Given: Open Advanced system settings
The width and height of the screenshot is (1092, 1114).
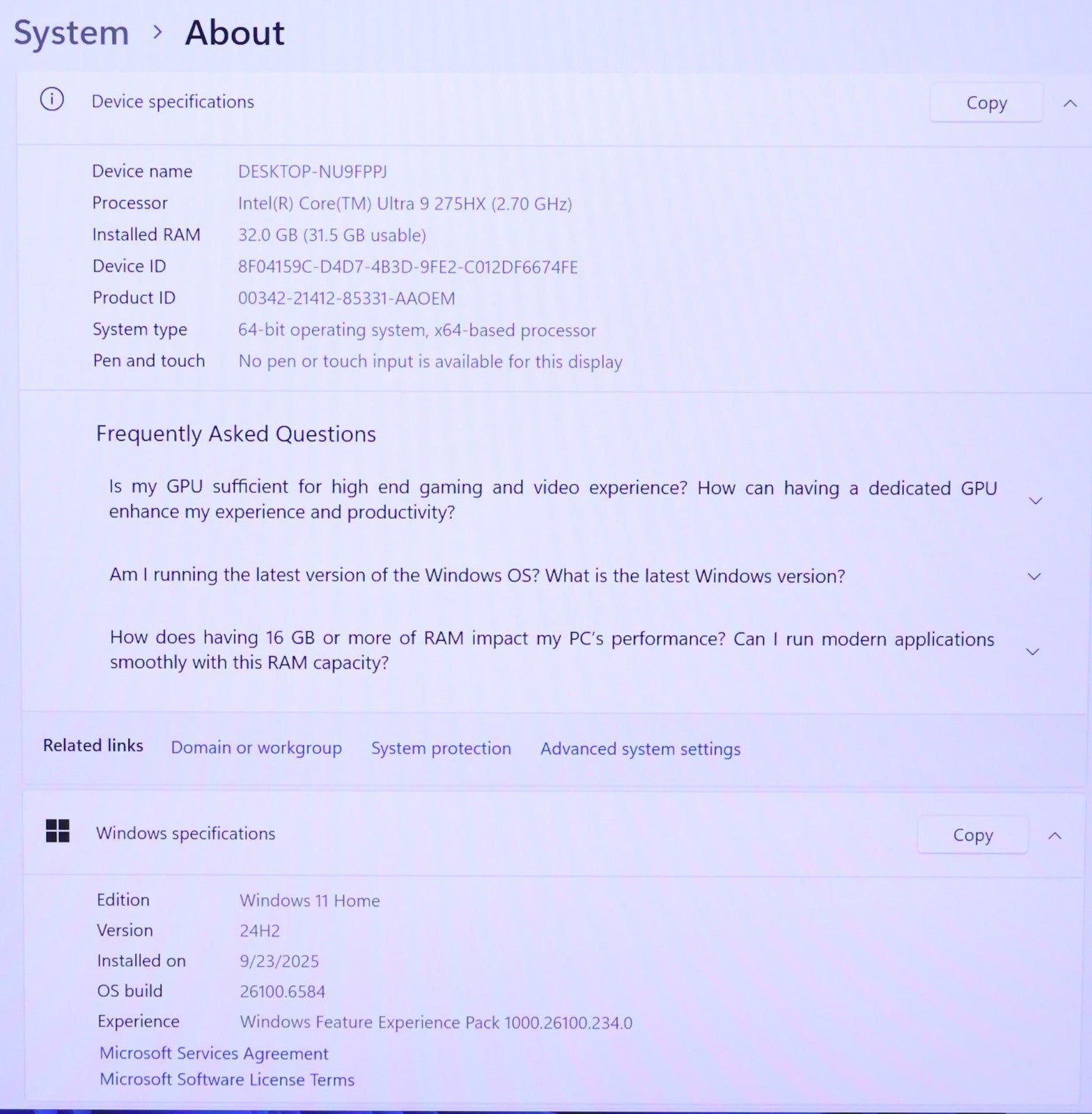Looking at the screenshot, I should click(x=640, y=749).
